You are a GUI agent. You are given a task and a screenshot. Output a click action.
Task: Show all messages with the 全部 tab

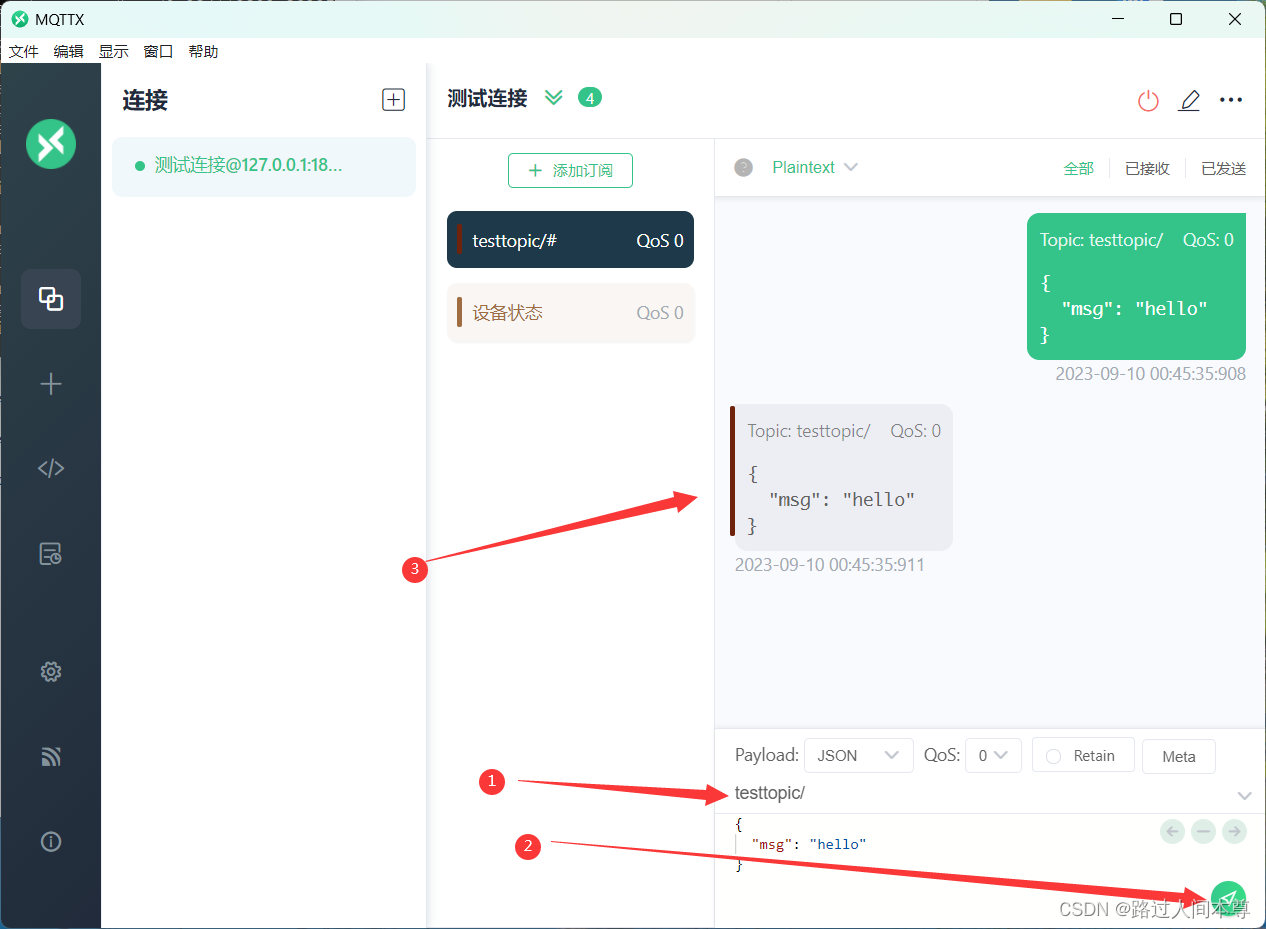pyautogui.click(x=1078, y=168)
